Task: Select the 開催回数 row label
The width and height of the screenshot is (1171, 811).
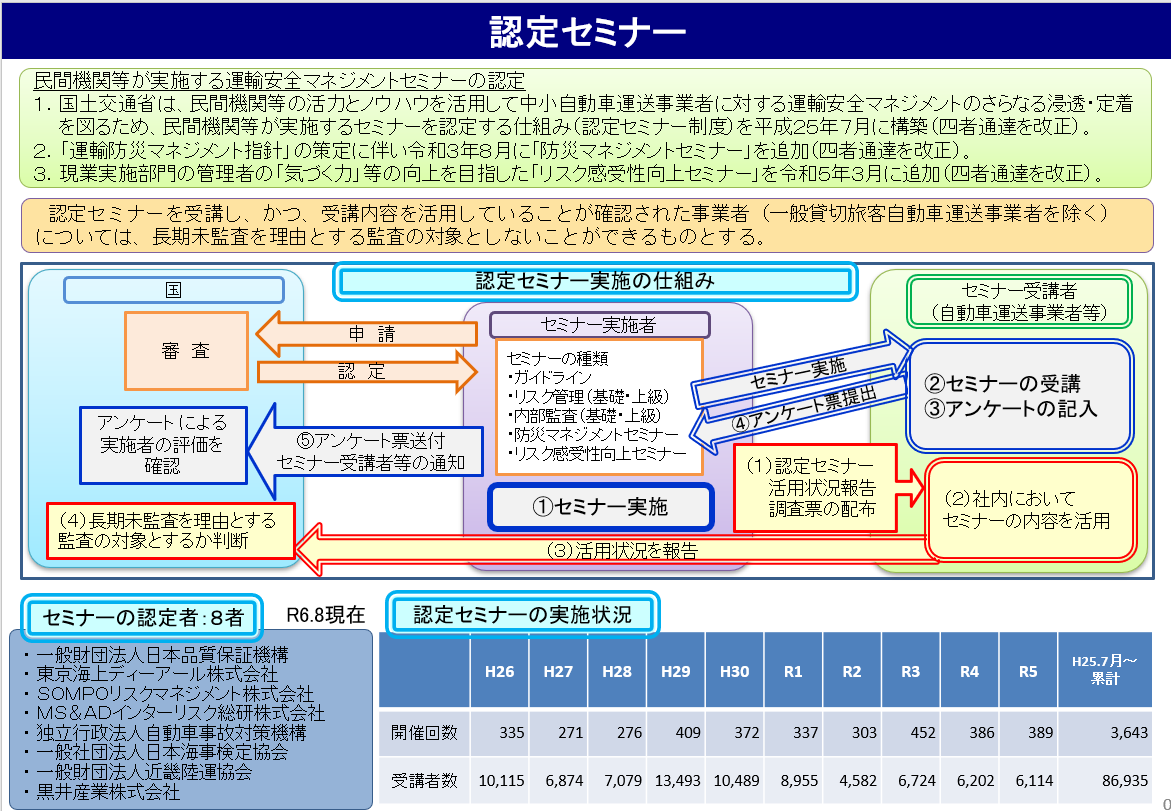Action: 424,733
